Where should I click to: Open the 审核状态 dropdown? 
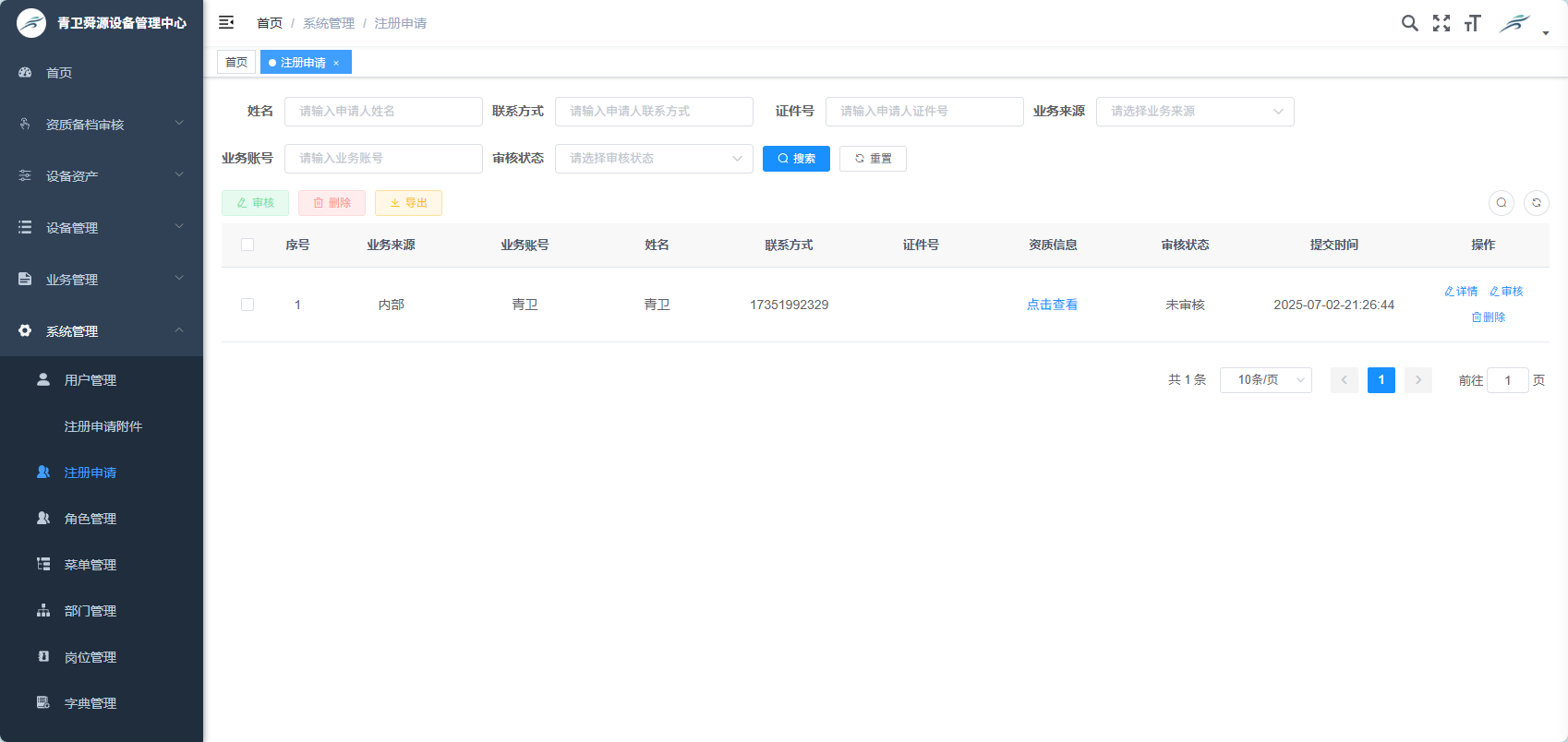click(653, 159)
